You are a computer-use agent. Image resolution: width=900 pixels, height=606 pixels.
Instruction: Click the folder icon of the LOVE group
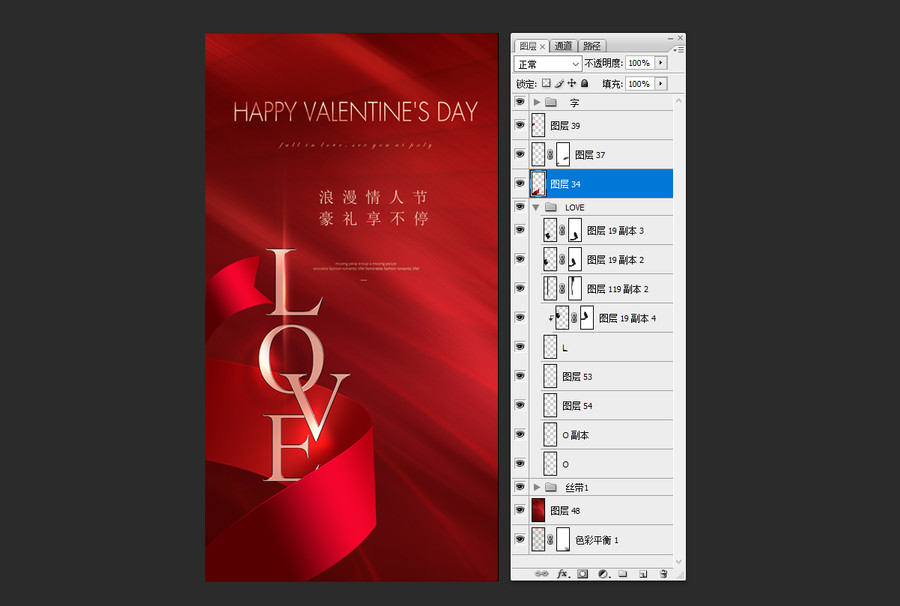[x=550, y=207]
